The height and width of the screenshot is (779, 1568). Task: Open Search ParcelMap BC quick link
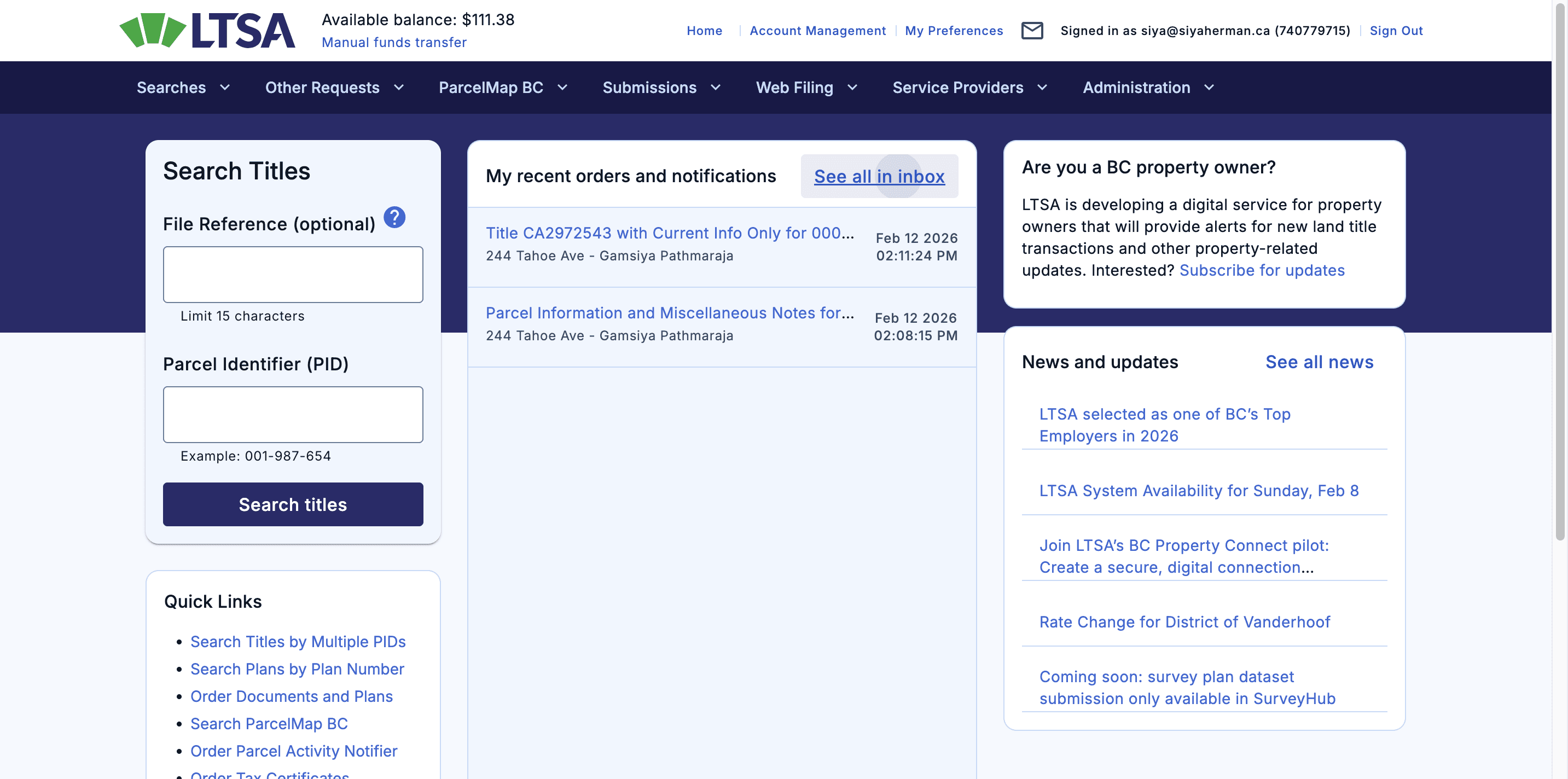[x=269, y=724]
